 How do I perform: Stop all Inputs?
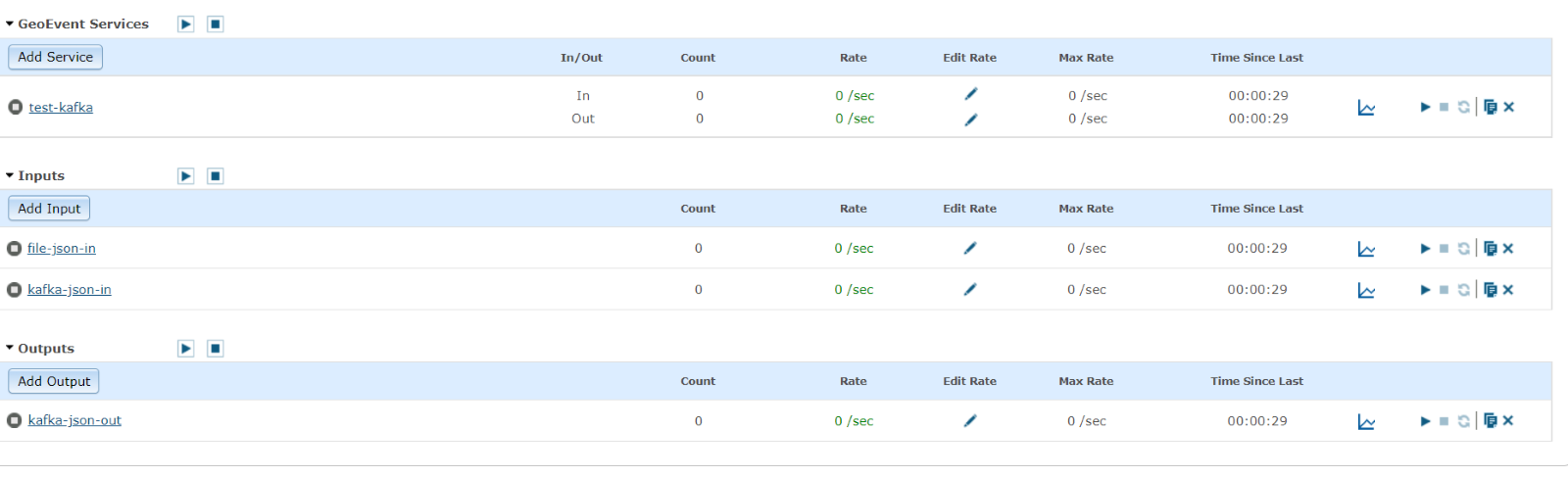point(216,176)
